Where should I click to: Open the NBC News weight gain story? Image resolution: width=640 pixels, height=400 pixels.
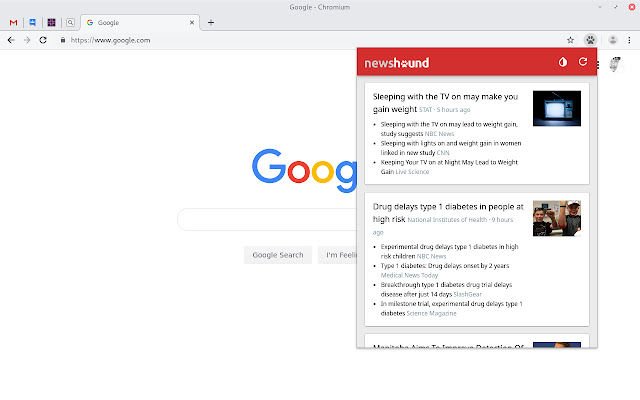pyautogui.click(x=449, y=129)
